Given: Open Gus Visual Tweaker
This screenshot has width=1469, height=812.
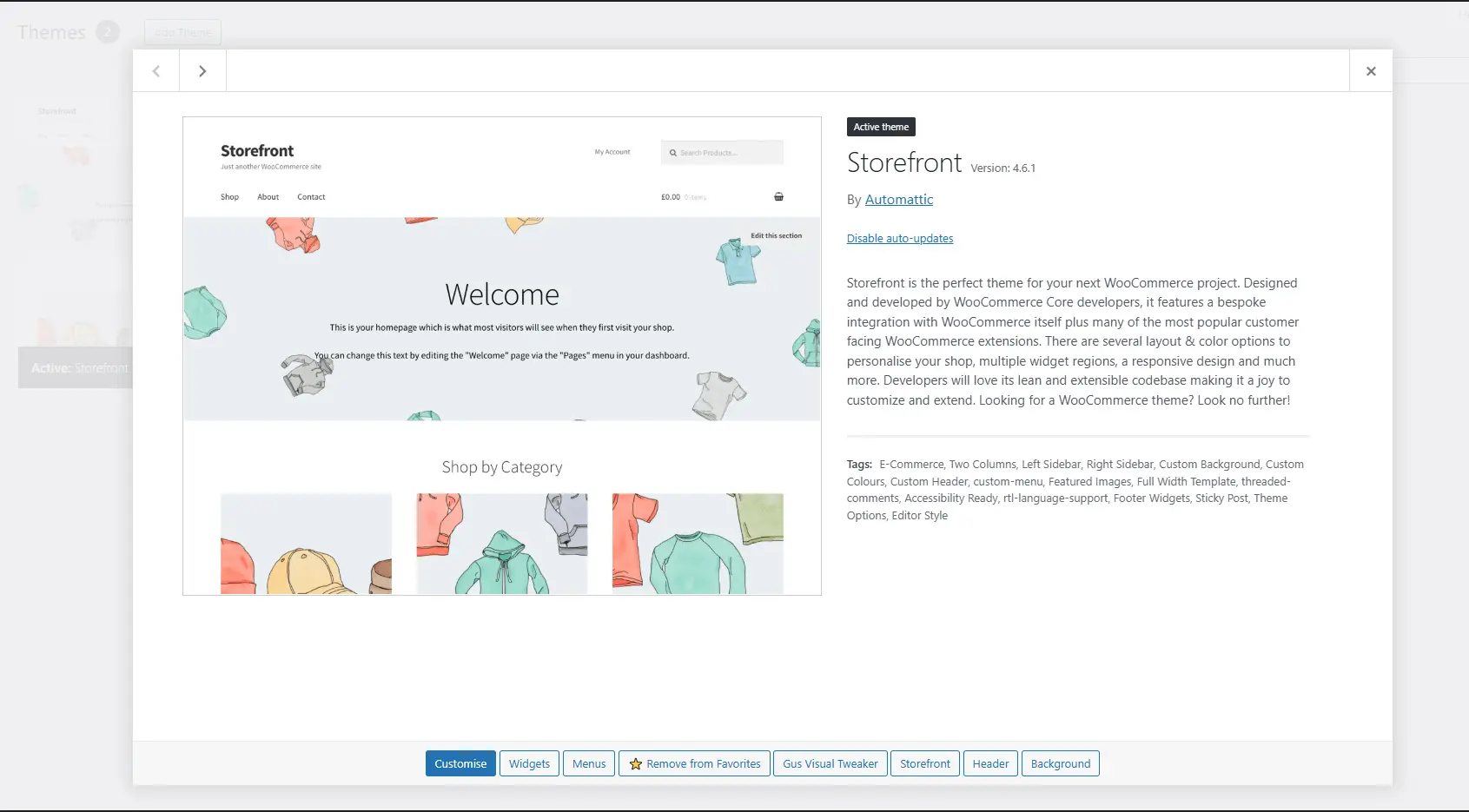Looking at the screenshot, I should (830, 764).
